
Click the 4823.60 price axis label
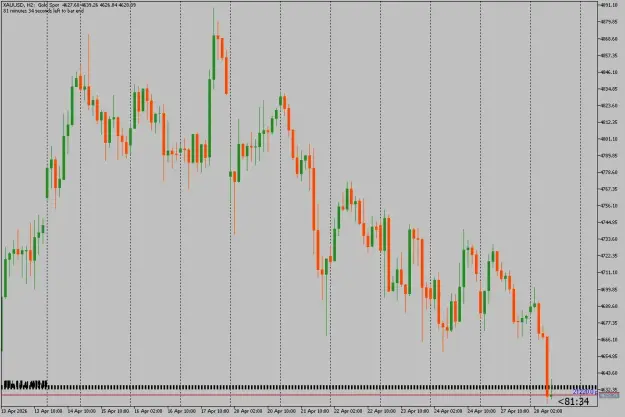click(x=609, y=106)
